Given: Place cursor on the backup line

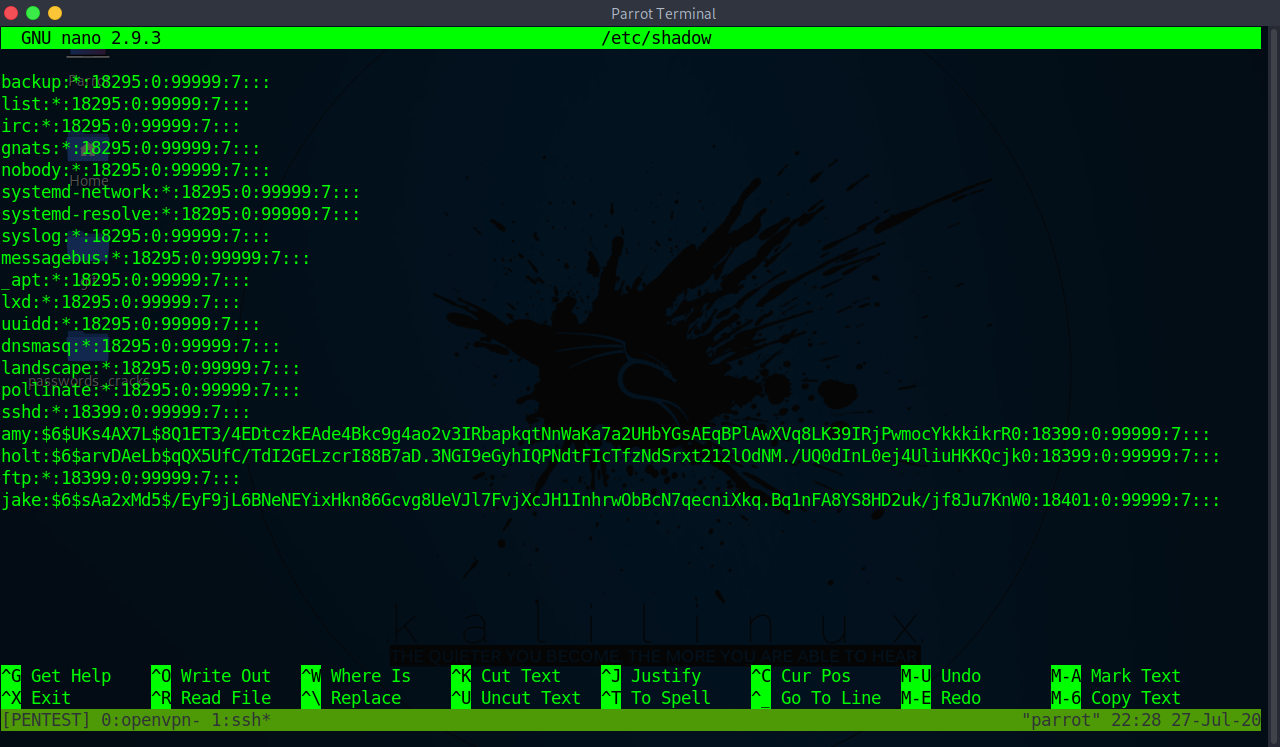Looking at the screenshot, I should coord(136,82).
